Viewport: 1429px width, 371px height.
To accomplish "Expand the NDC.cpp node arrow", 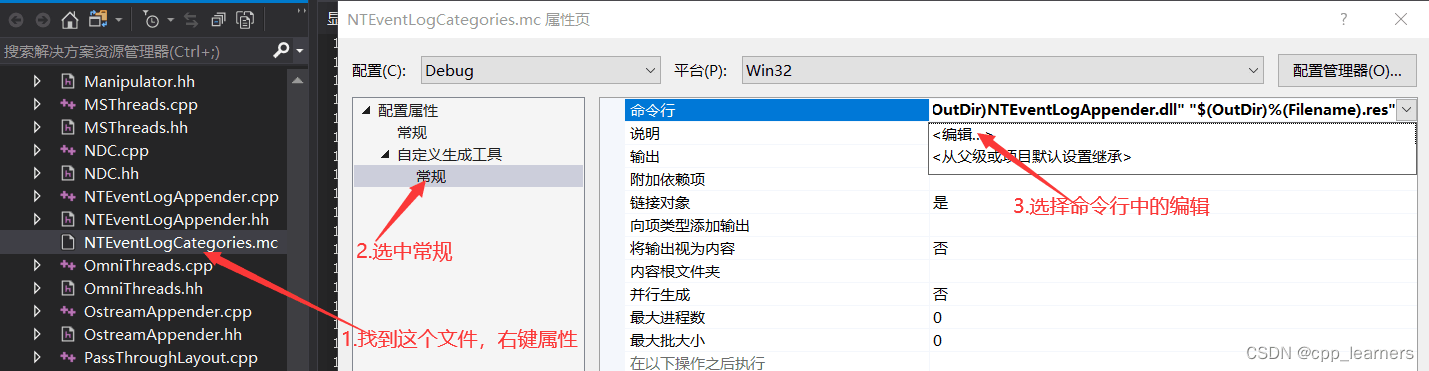I will (38, 150).
